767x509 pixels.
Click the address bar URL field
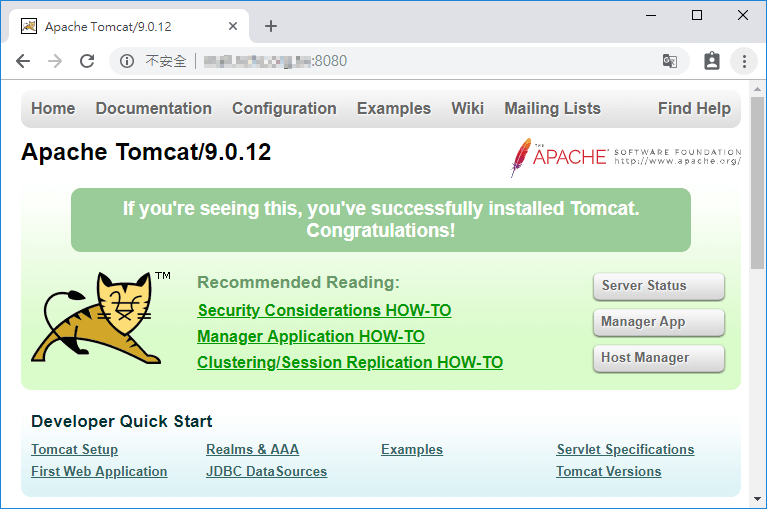(399, 61)
